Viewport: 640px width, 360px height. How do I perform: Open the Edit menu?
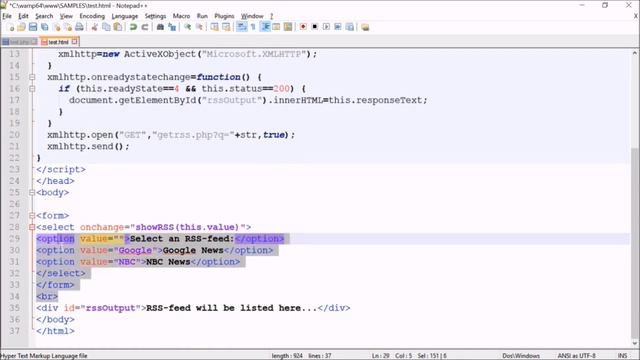23,16
